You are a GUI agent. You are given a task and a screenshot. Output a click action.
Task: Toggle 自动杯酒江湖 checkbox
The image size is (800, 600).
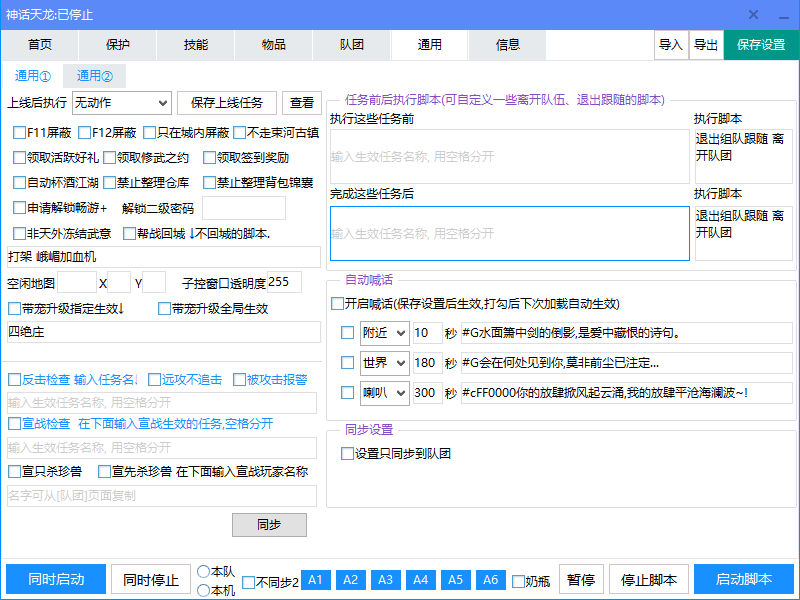point(19,183)
